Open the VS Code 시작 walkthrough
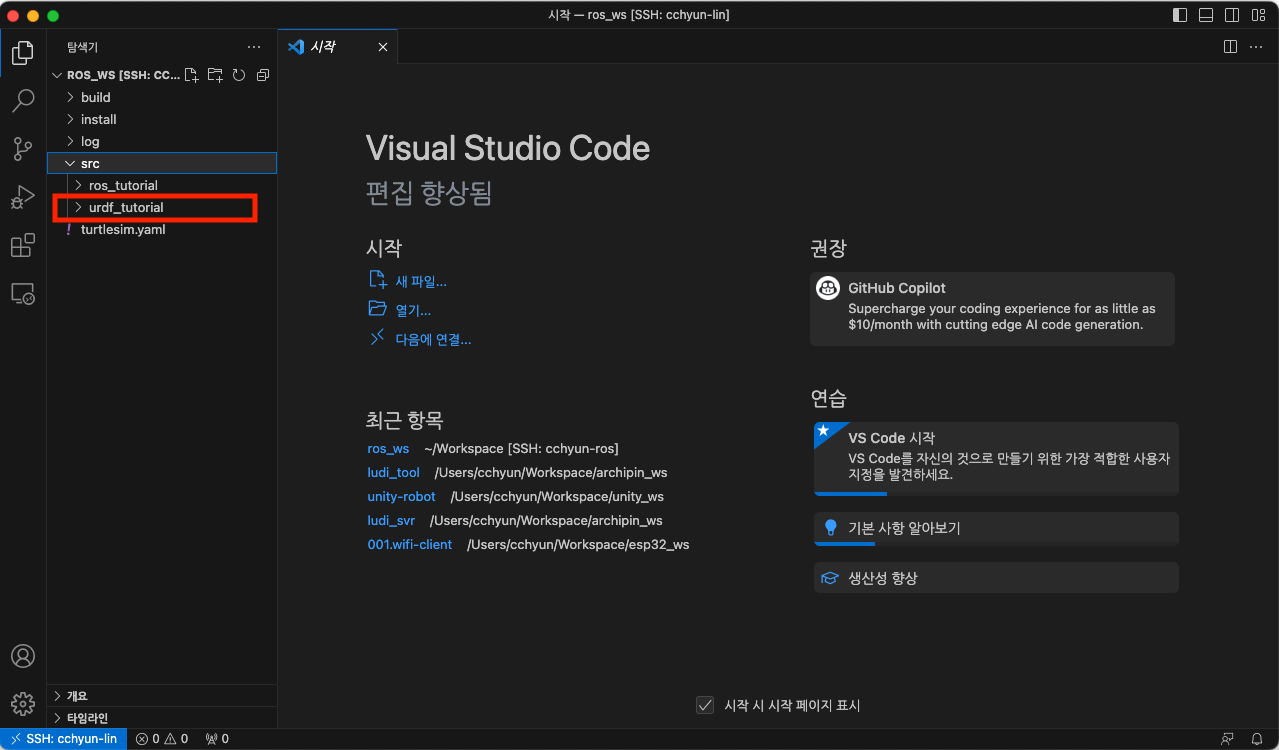Image resolution: width=1279 pixels, height=750 pixels. [996, 457]
